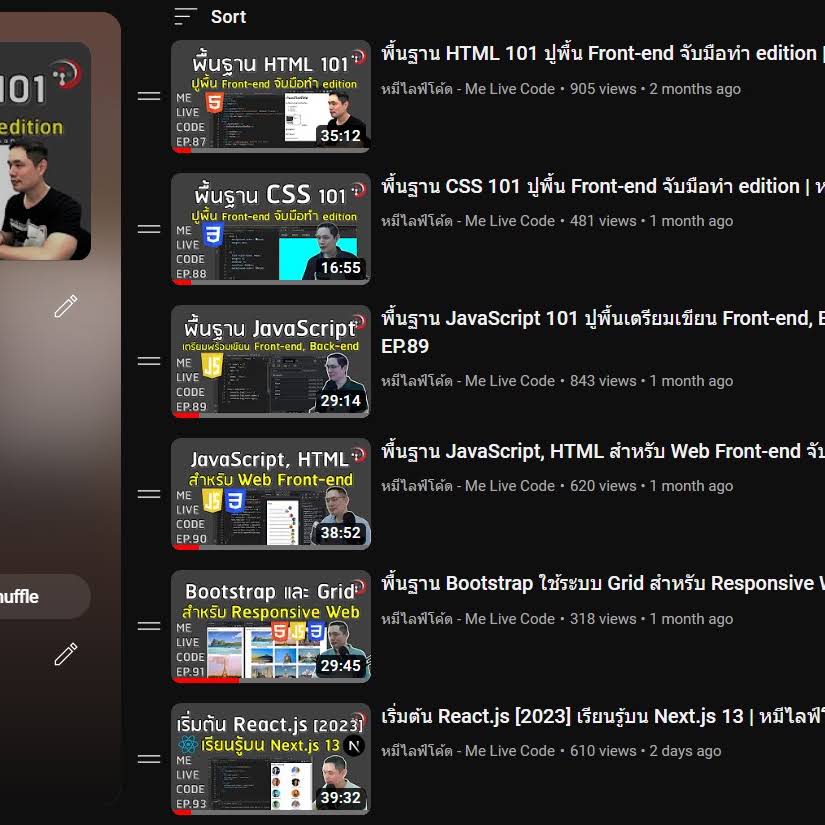
Task: Open the playlist cover image in the sidebar
Action: pos(45,151)
